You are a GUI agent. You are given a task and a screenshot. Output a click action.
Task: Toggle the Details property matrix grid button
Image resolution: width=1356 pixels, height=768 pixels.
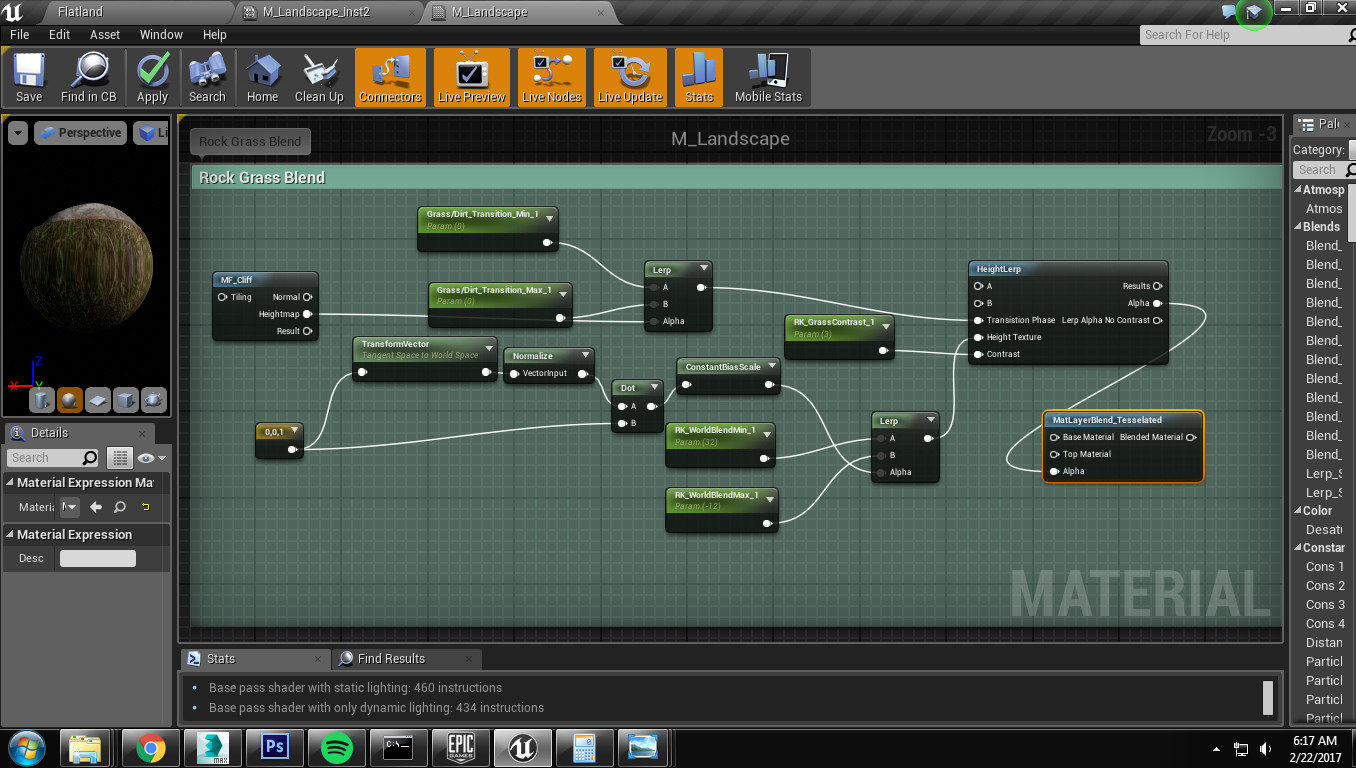click(x=120, y=458)
